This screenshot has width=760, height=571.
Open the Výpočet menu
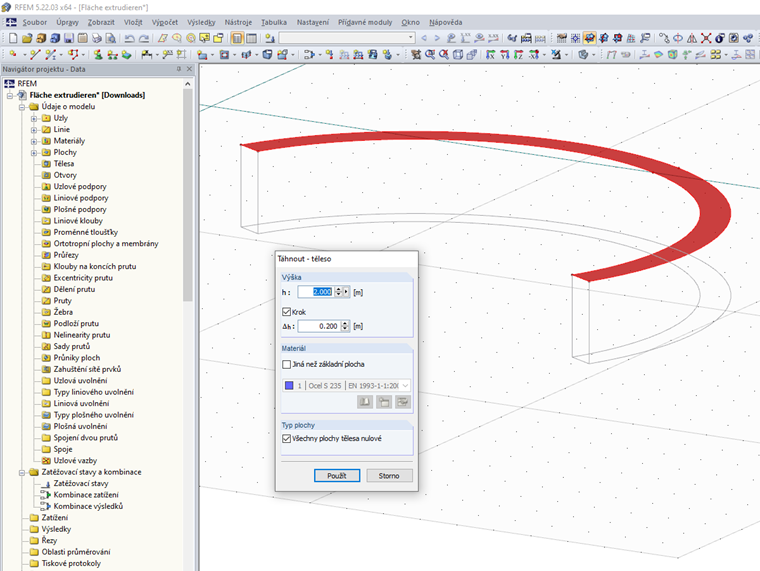click(x=165, y=22)
